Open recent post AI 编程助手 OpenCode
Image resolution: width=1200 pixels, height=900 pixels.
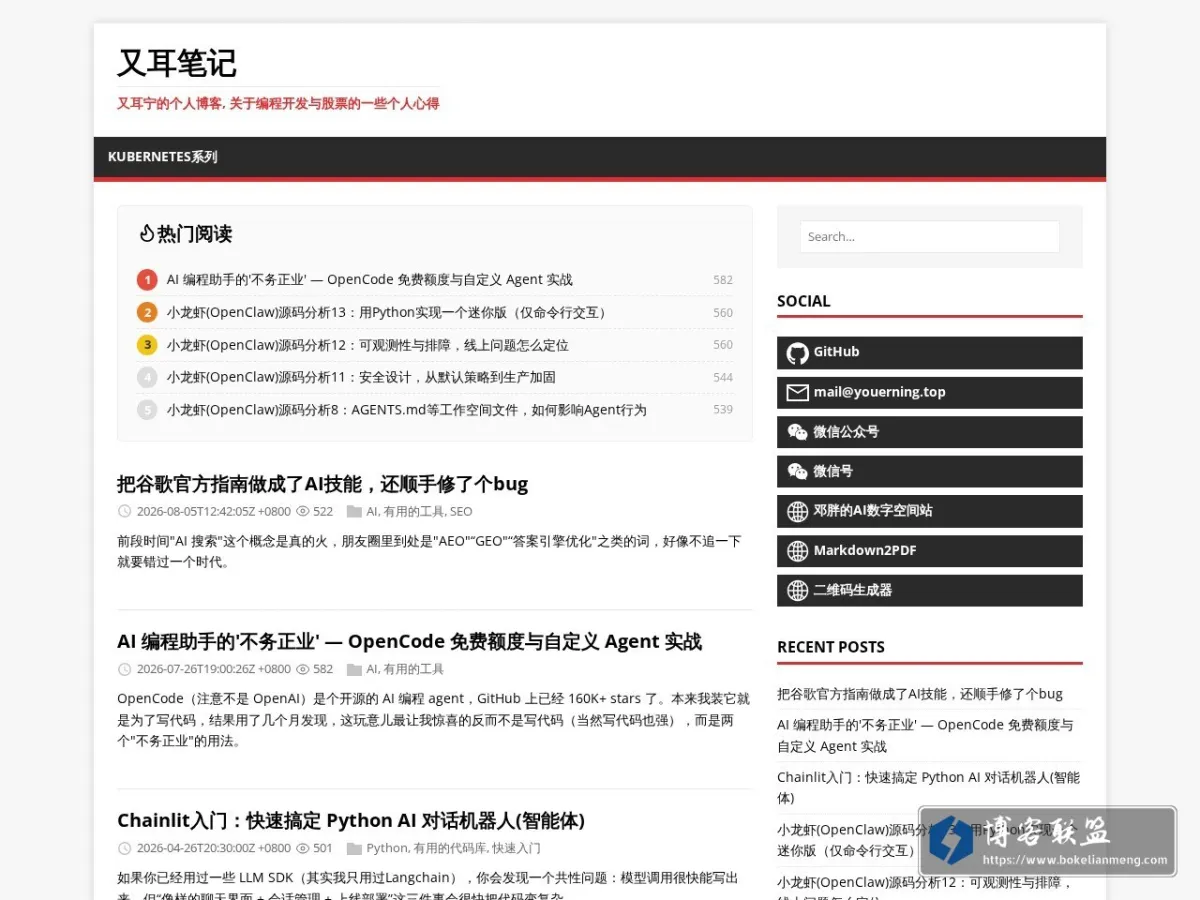tap(926, 735)
